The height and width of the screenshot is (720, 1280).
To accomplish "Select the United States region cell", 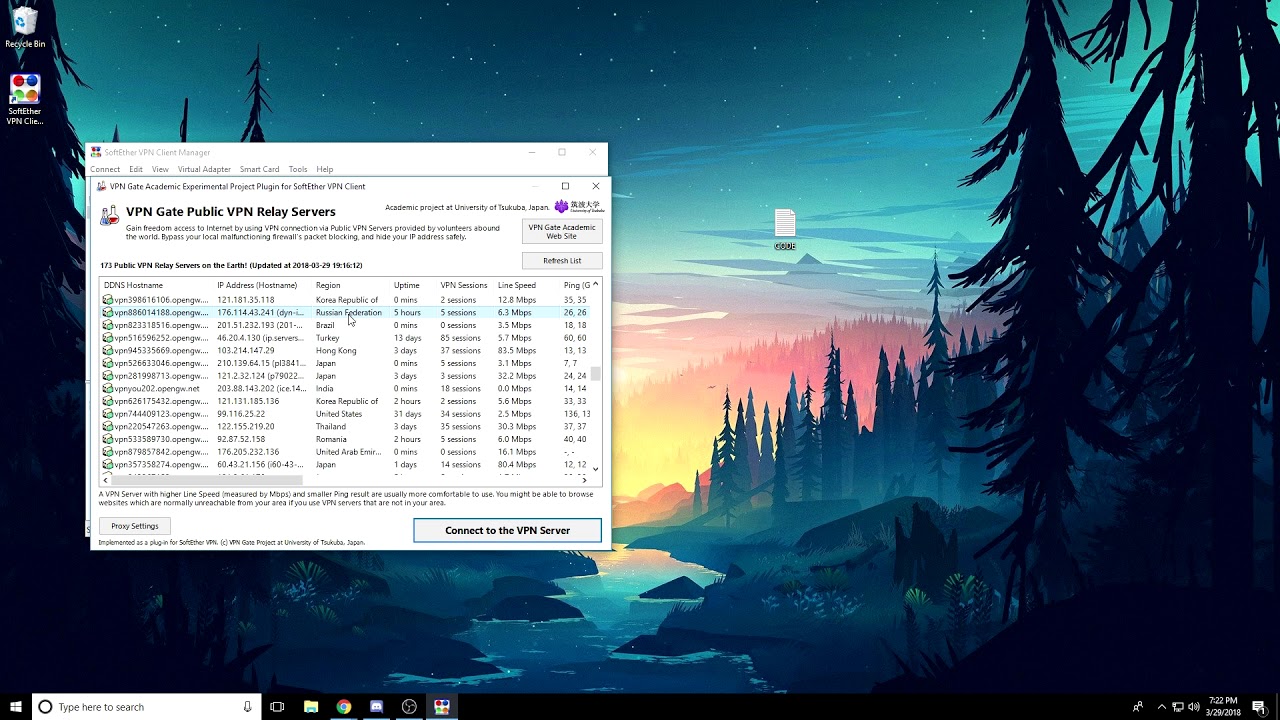I will click(x=339, y=414).
